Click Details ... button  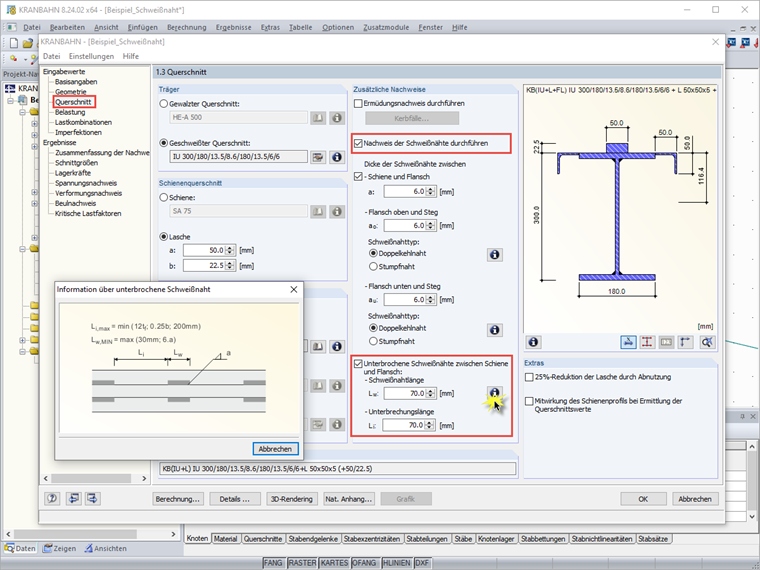click(x=235, y=499)
